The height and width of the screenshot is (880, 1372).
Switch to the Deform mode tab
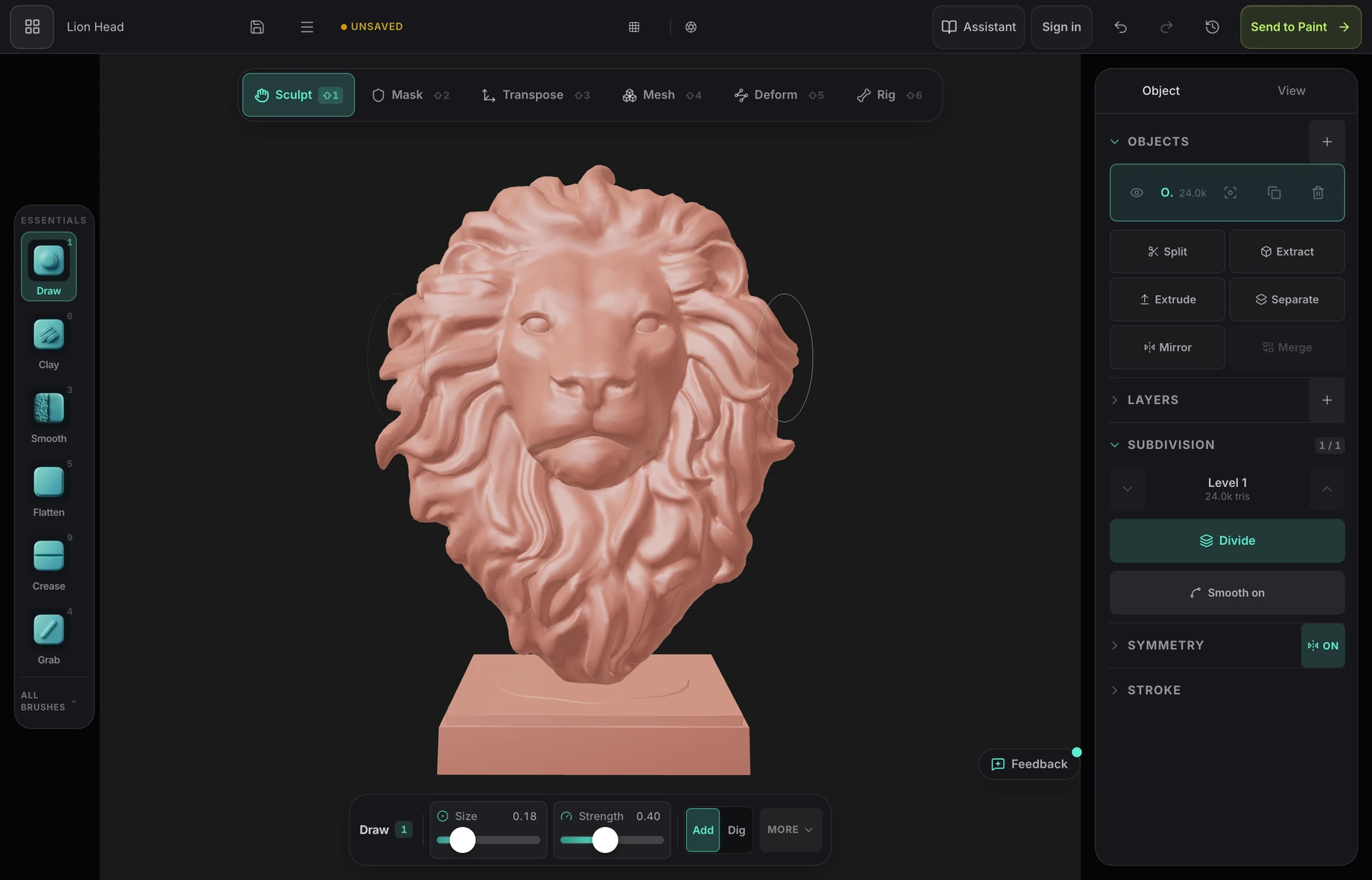[x=779, y=95]
